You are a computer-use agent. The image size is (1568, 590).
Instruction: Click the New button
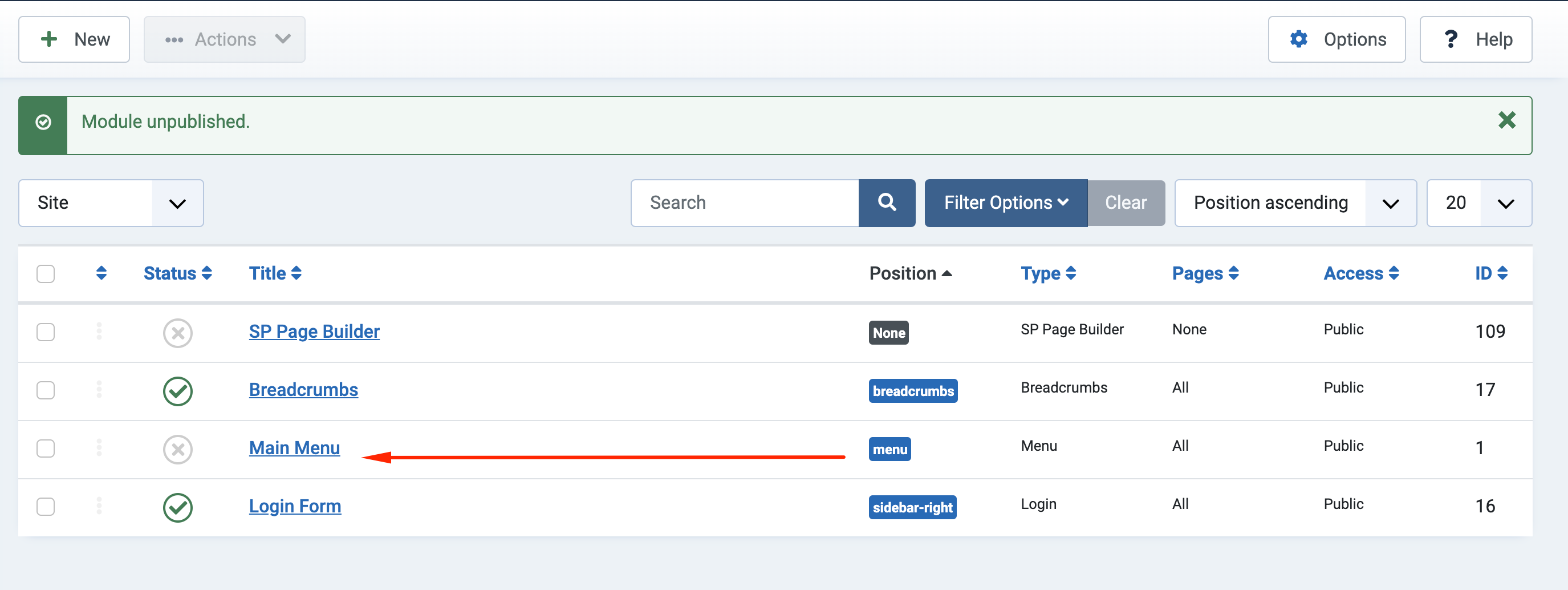click(74, 39)
